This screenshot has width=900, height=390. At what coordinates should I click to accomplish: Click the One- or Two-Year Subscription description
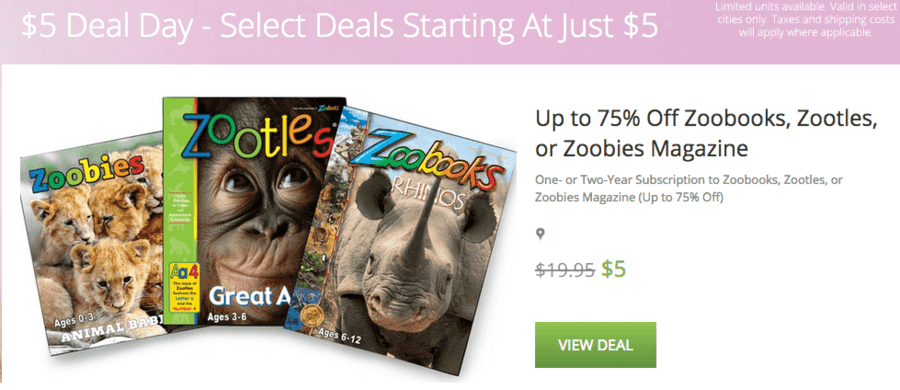pos(689,189)
